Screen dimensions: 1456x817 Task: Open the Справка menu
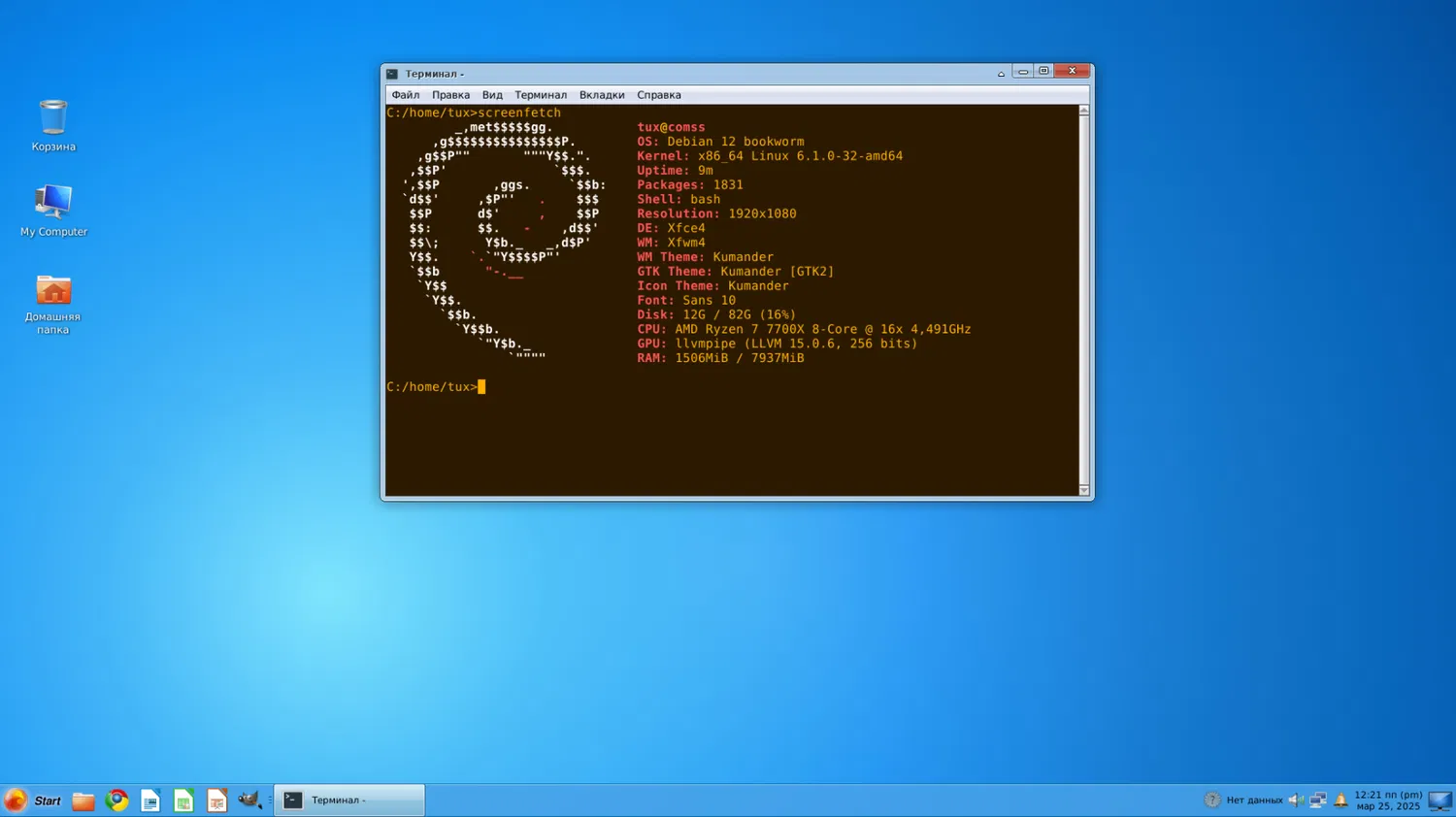(x=659, y=95)
